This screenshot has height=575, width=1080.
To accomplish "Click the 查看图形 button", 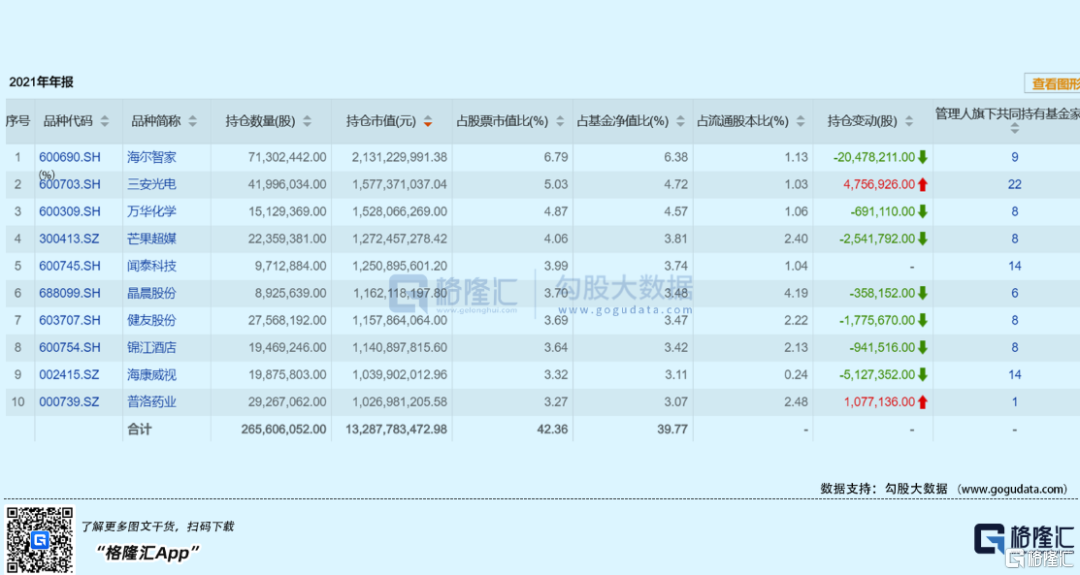I will pos(1053,84).
